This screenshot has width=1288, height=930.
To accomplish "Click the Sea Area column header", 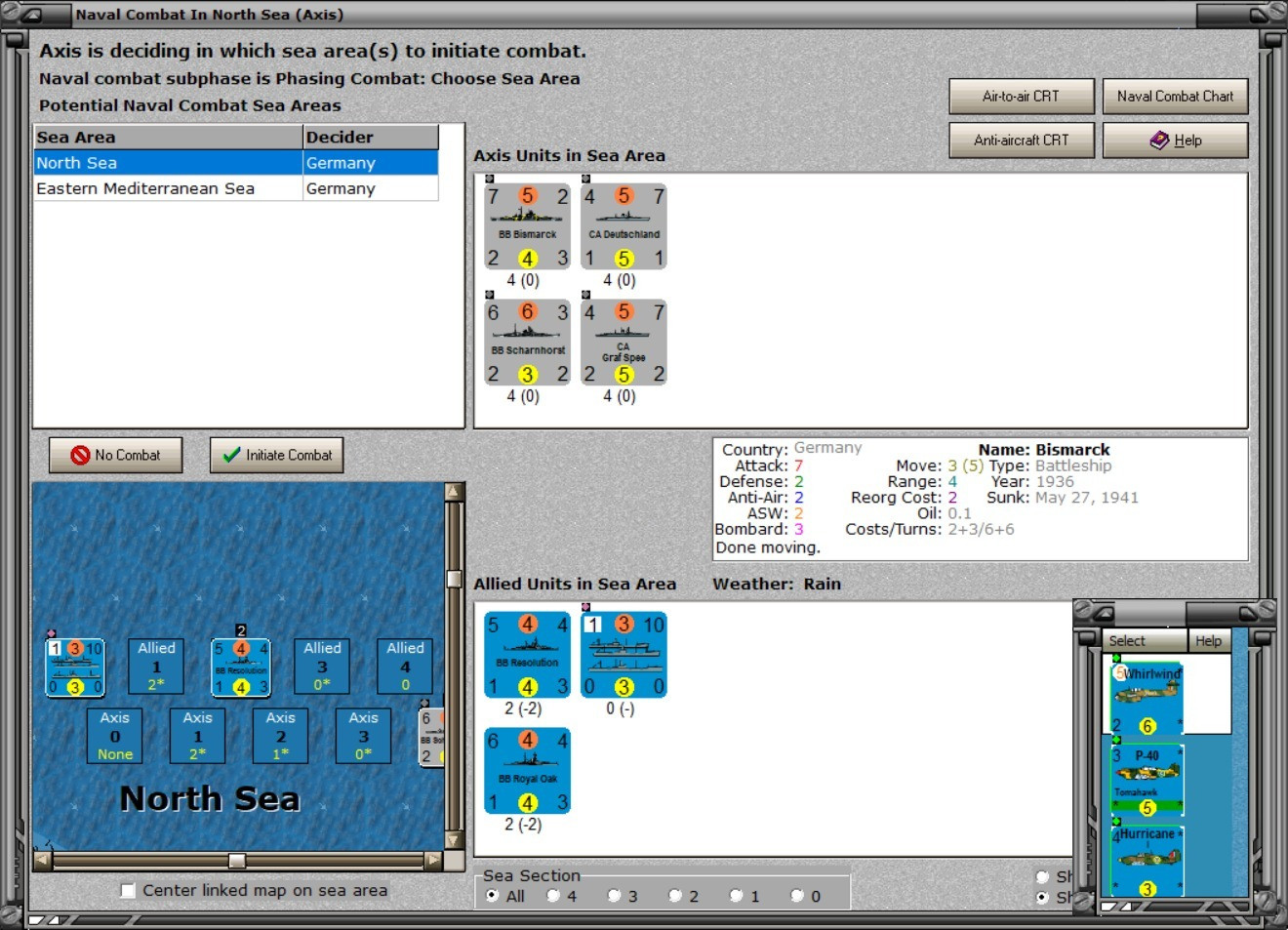I will 168,138.
